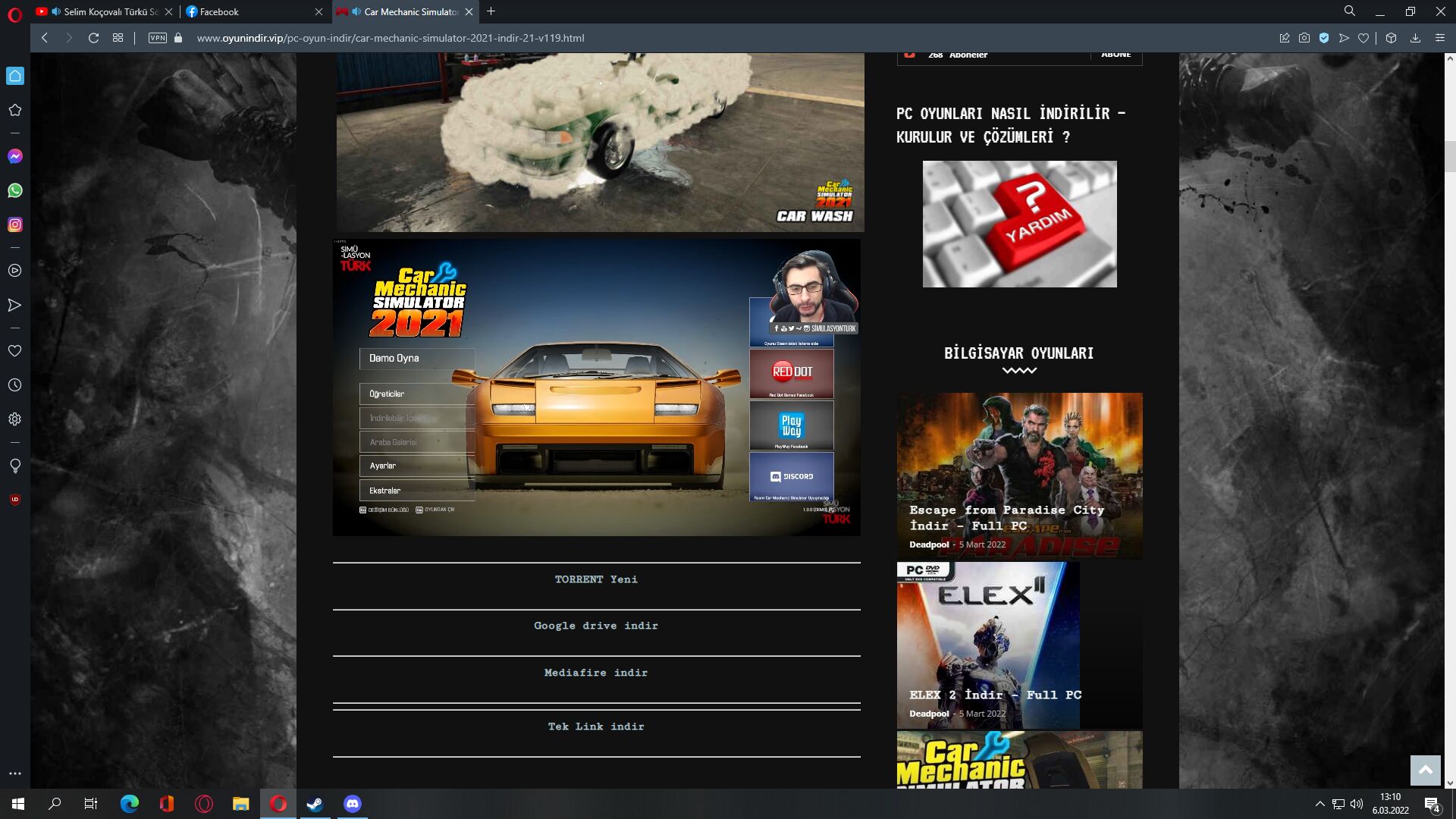Open the History clock sidebar icon

[14, 385]
